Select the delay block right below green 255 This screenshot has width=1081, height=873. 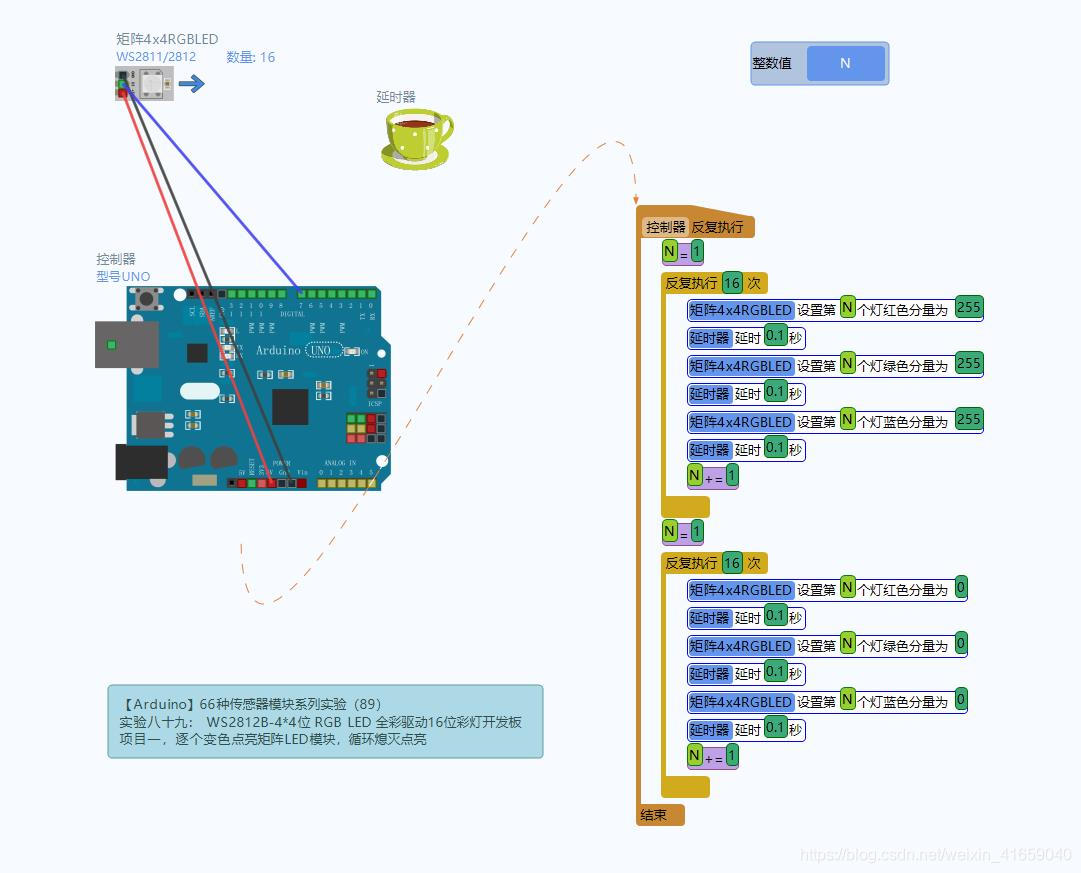[x=746, y=393]
